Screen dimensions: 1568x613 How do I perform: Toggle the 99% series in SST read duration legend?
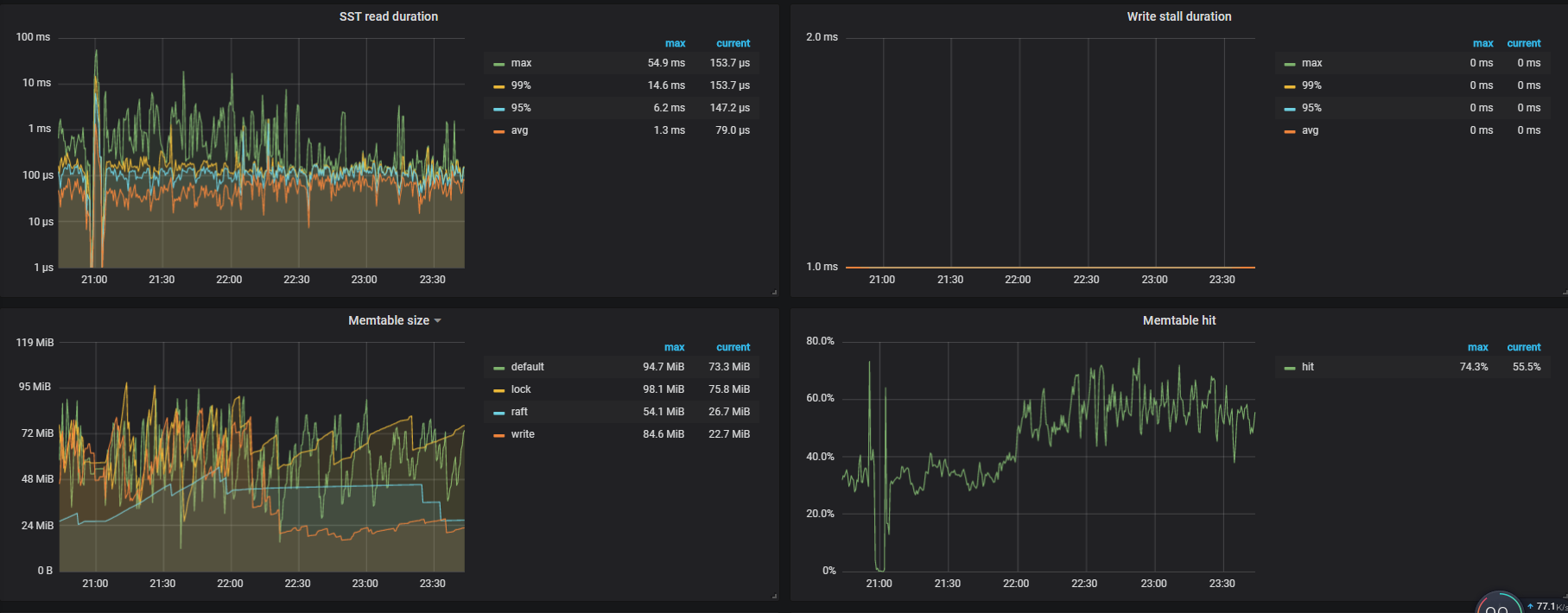pyautogui.click(x=520, y=85)
